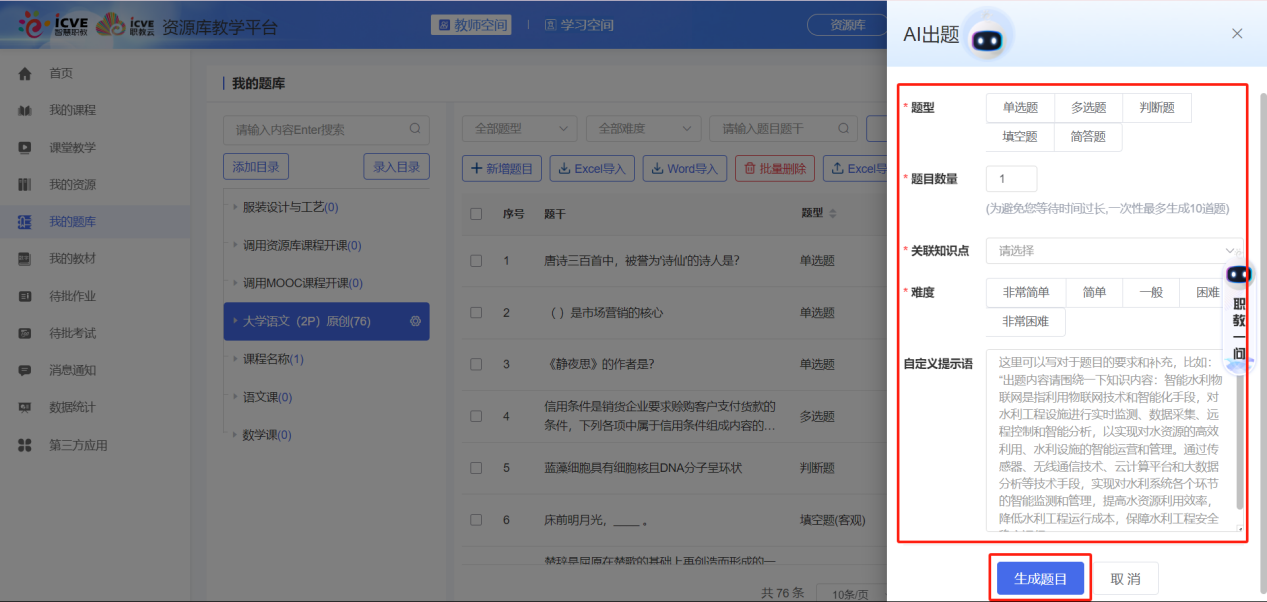The width and height of the screenshot is (1267, 602).
Task: Click the 首页 home icon in the sidebar
Action: (23, 72)
